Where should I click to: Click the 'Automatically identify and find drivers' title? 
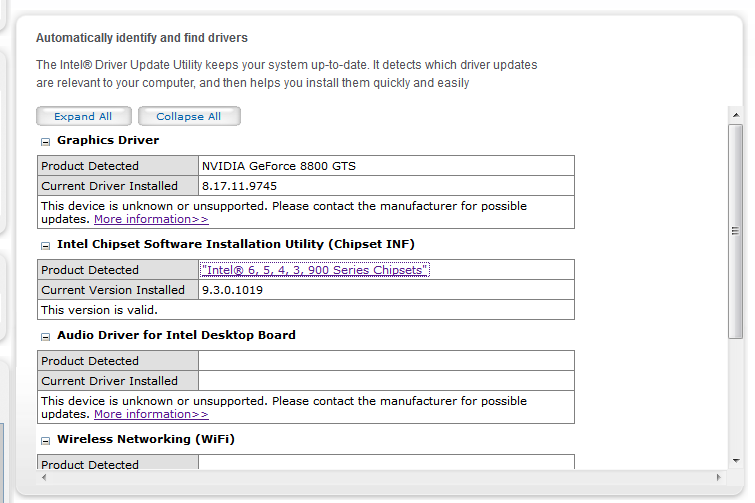coord(142,38)
